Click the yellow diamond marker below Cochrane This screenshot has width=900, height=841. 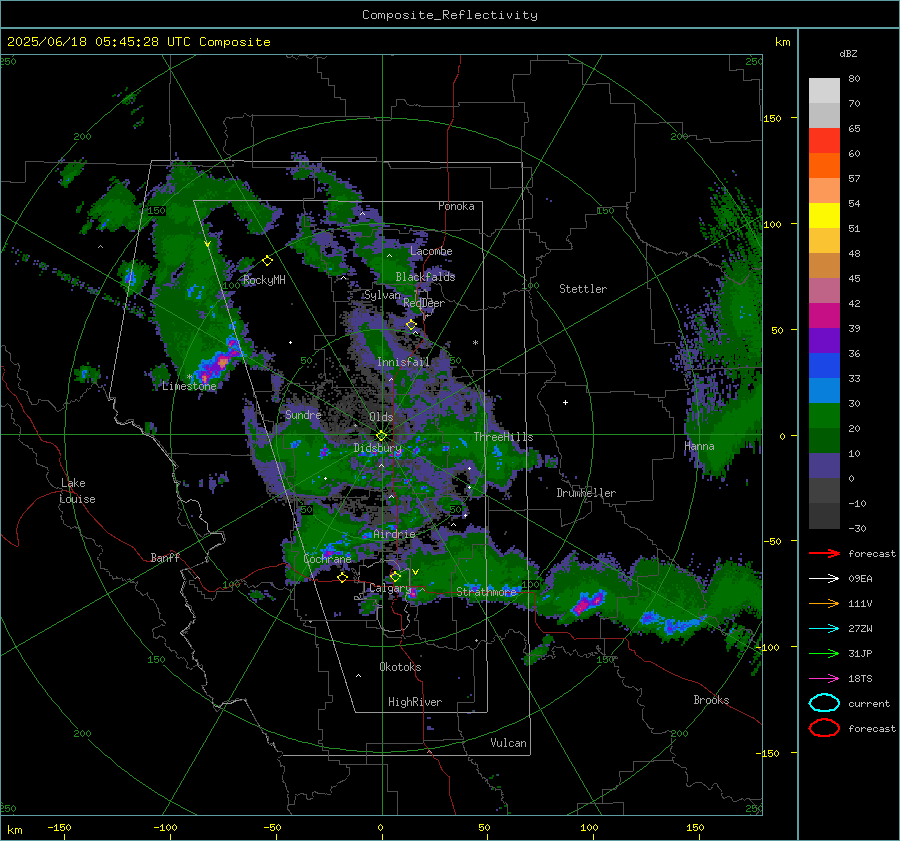coord(342,577)
